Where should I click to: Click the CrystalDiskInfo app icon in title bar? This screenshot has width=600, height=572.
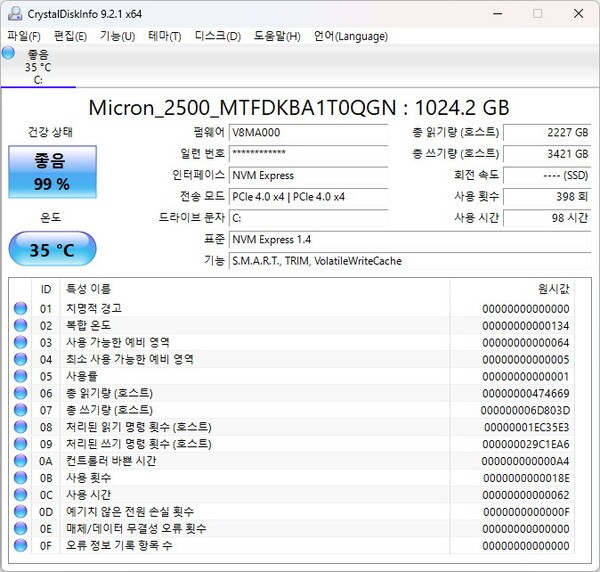[15, 14]
